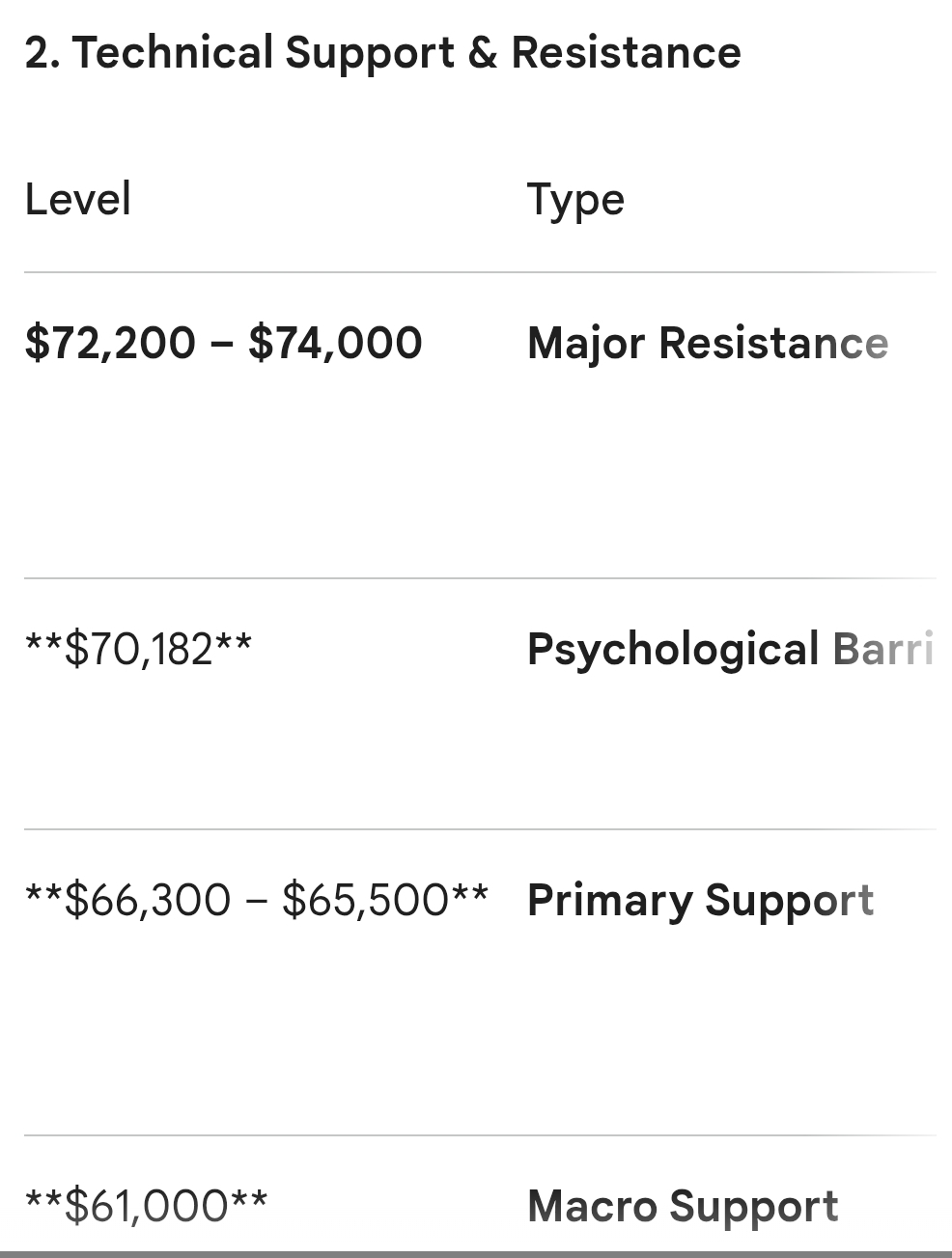Click the dash between $72,200 and $74,000

click(221, 344)
